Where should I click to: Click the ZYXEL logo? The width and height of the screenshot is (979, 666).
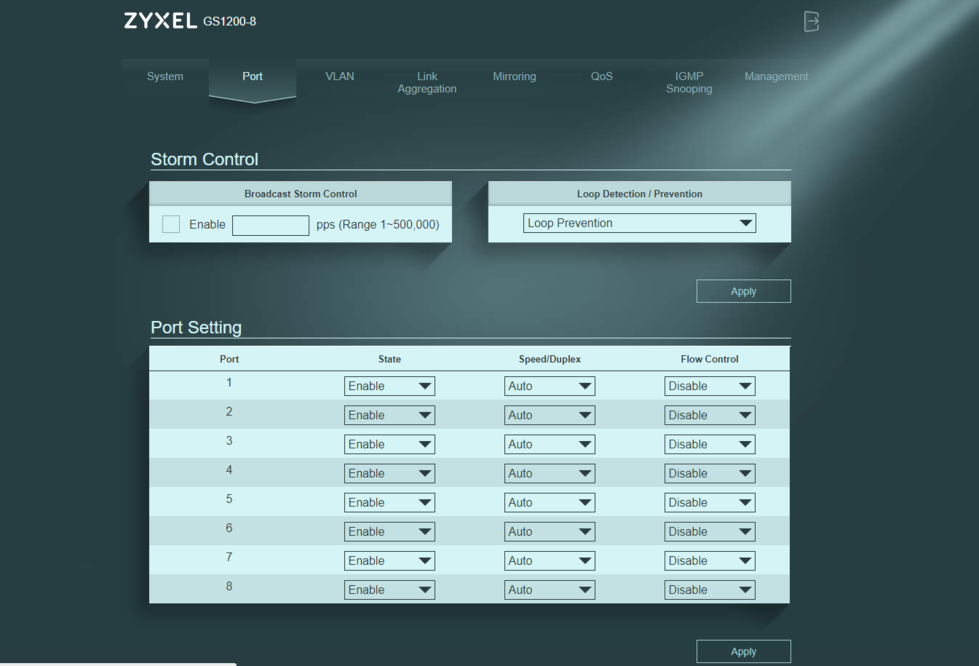pos(160,21)
